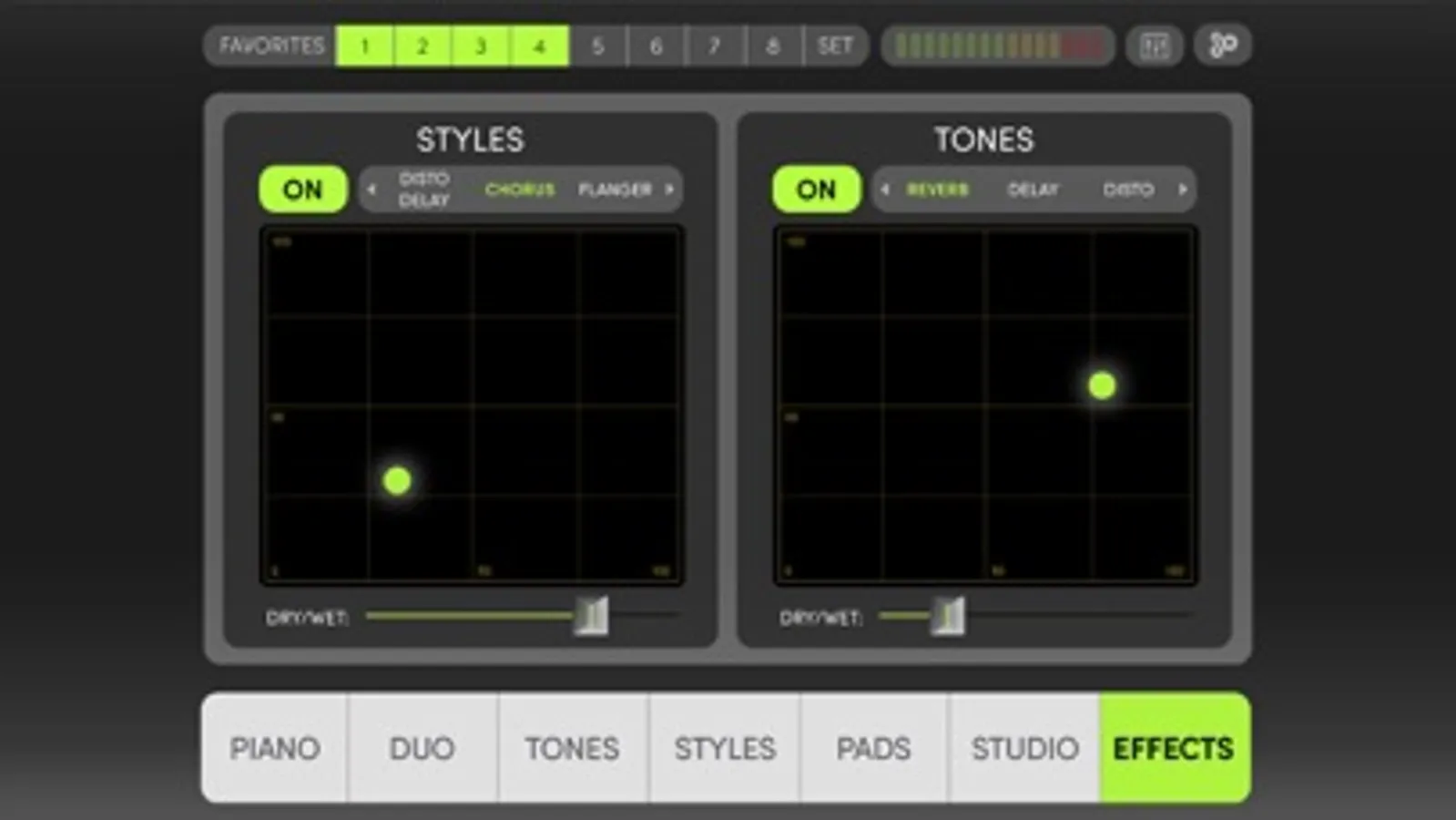Screen dimensions: 1456x820
Task: Choose DISTO effect in TONES
Action: click(1128, 190)
